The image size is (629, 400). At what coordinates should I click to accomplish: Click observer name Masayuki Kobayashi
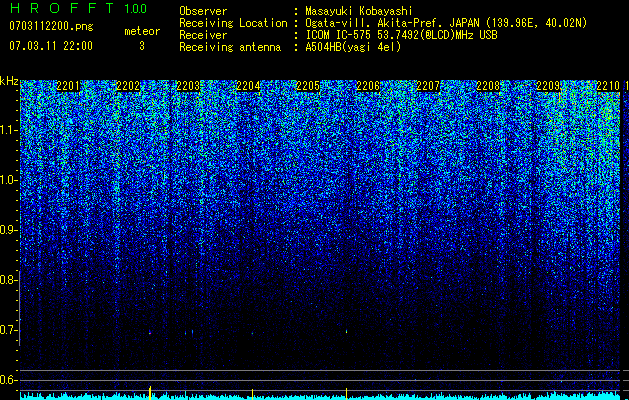(x=359, y=11)
